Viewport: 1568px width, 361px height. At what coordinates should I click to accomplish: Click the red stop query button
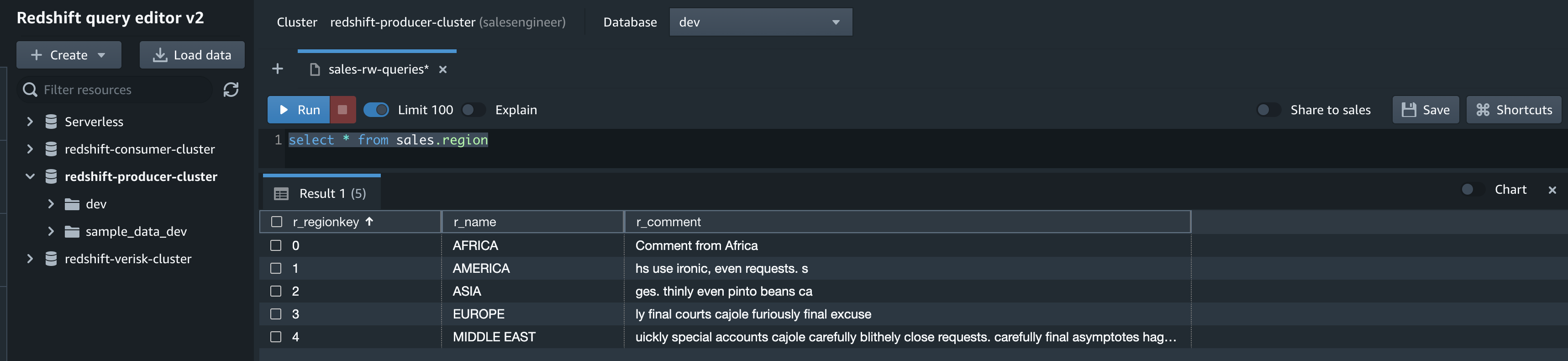(x=343, y=110)
